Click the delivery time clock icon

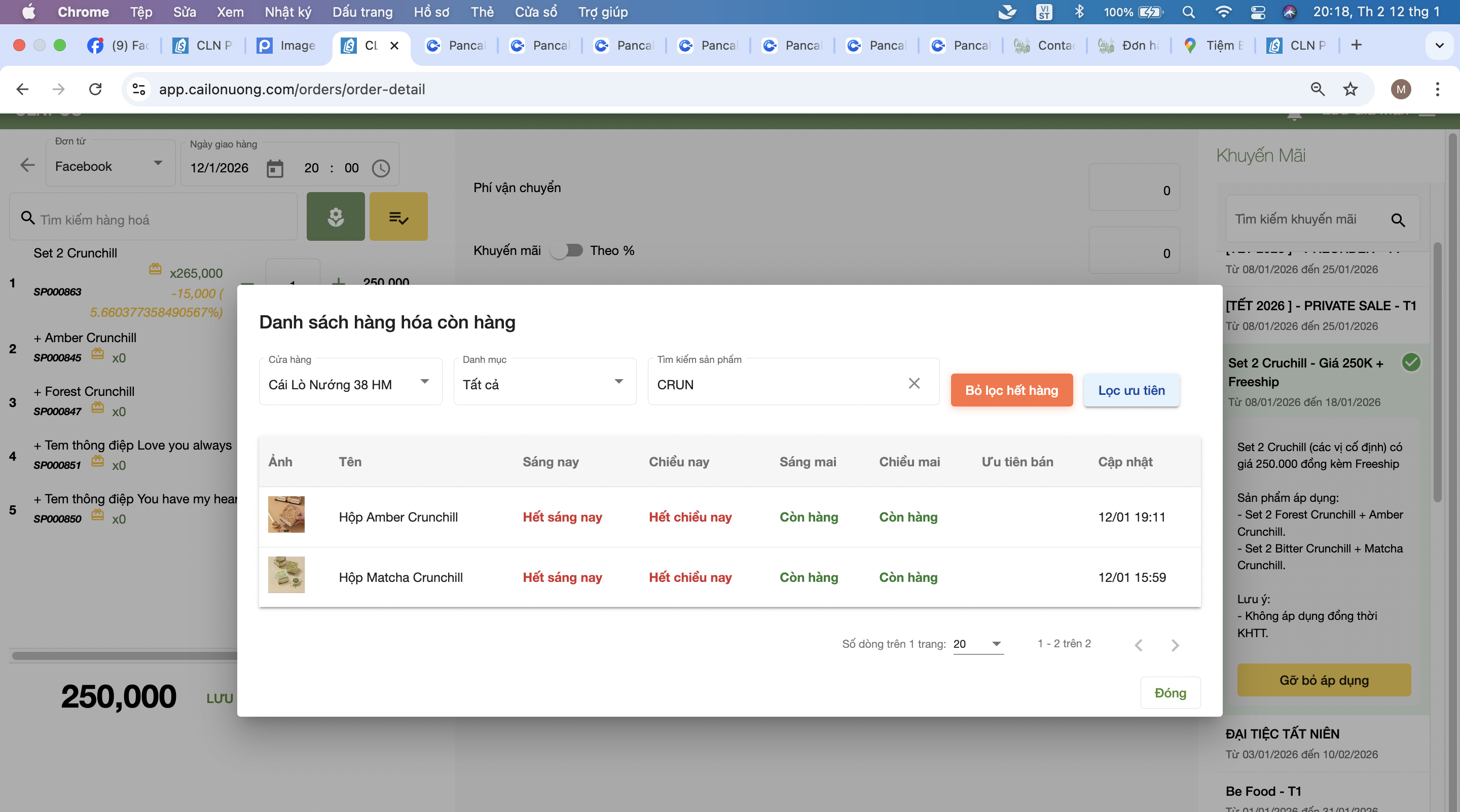coord(381,168)
